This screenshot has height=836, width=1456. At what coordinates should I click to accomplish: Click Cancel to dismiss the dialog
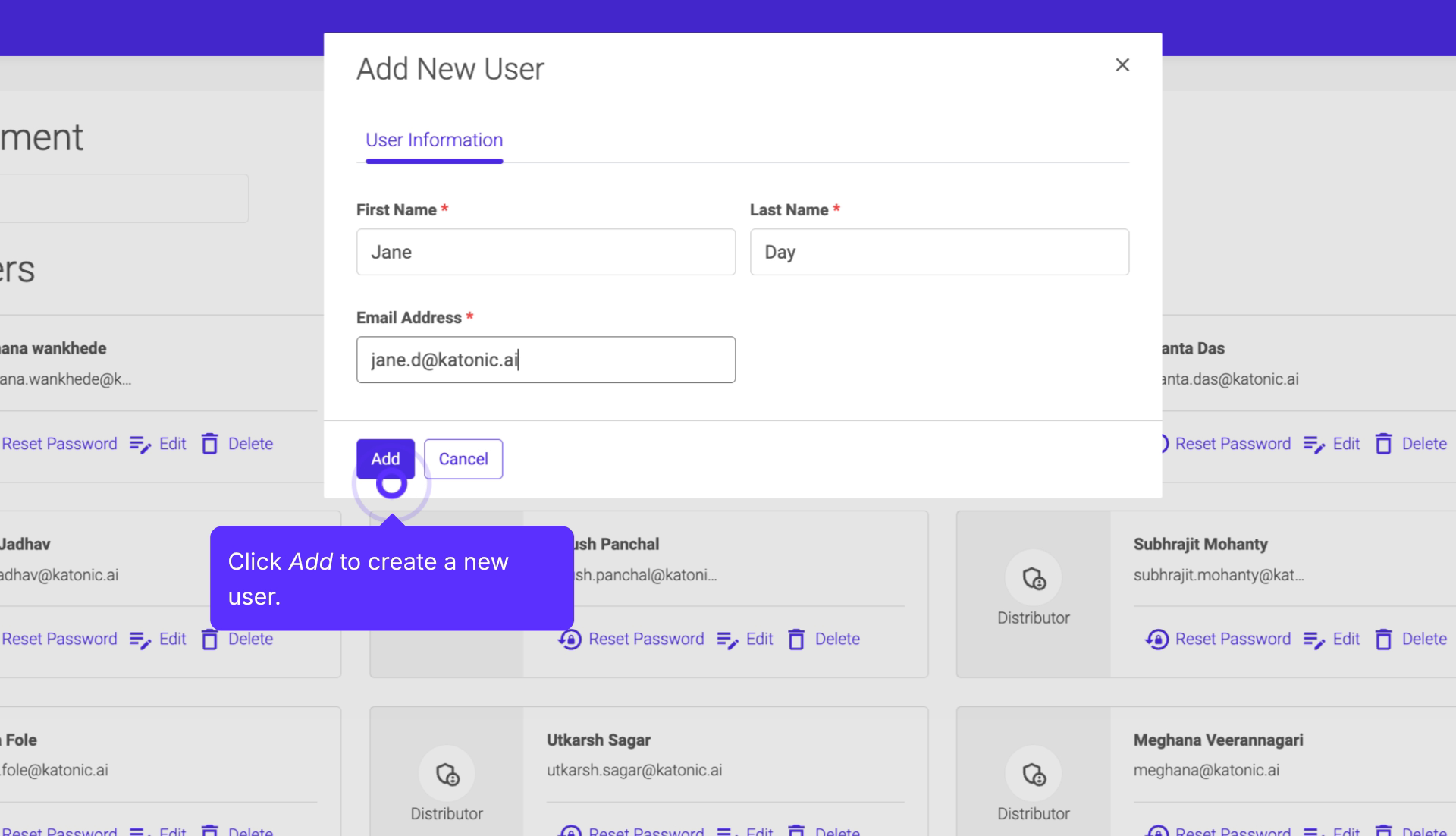[x=463, y=458]
